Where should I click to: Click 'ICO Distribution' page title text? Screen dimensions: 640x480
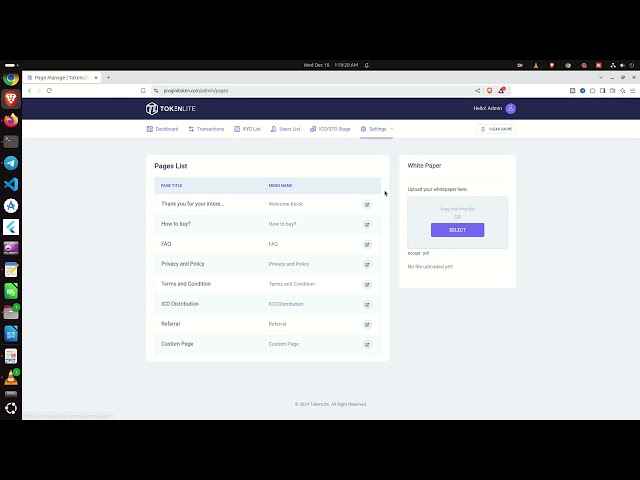[180, 304]
